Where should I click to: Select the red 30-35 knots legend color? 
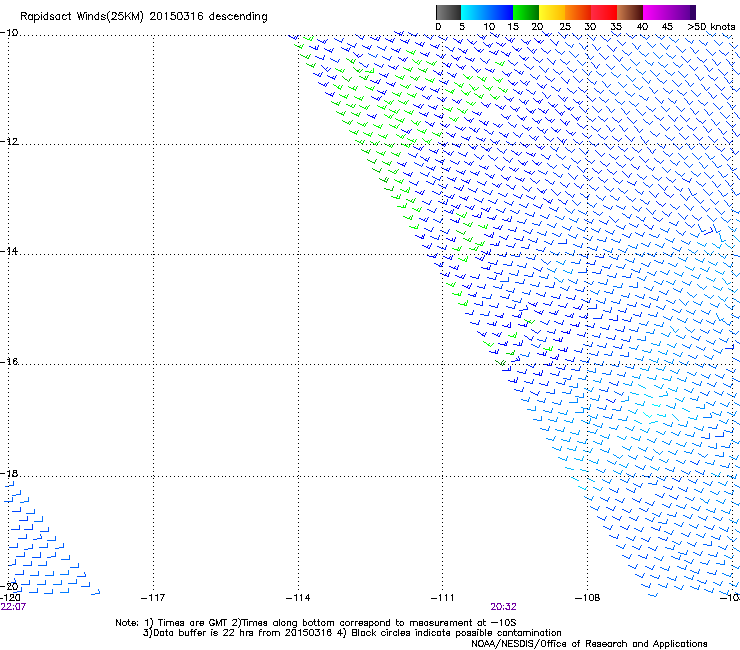pos(604,12)
